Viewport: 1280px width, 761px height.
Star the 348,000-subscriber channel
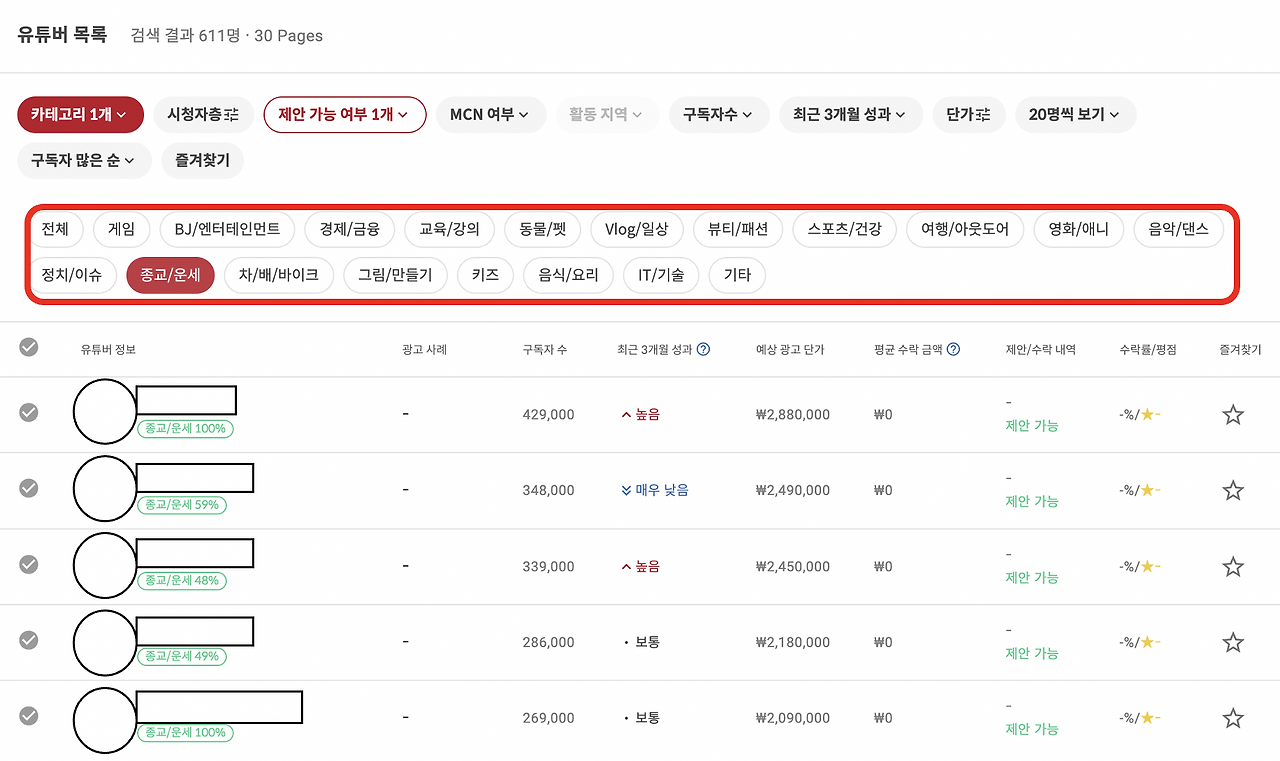[x=1232, y=490]
